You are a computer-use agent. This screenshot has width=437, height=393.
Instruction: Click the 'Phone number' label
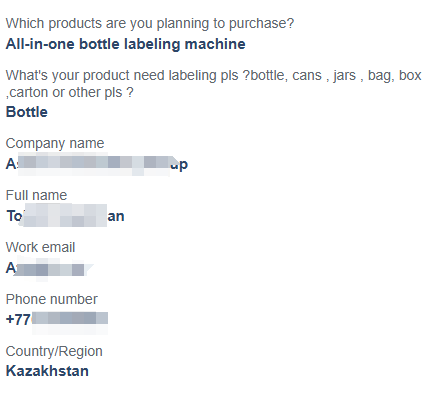click(x=52, y=299)
